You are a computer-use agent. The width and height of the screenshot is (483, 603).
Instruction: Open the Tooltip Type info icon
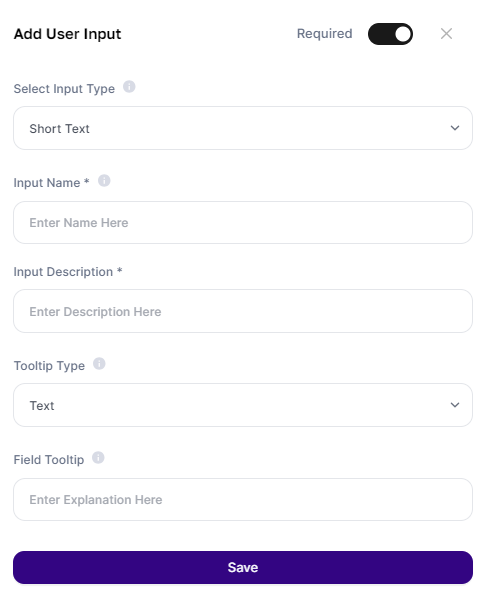(x=99, y=364)
